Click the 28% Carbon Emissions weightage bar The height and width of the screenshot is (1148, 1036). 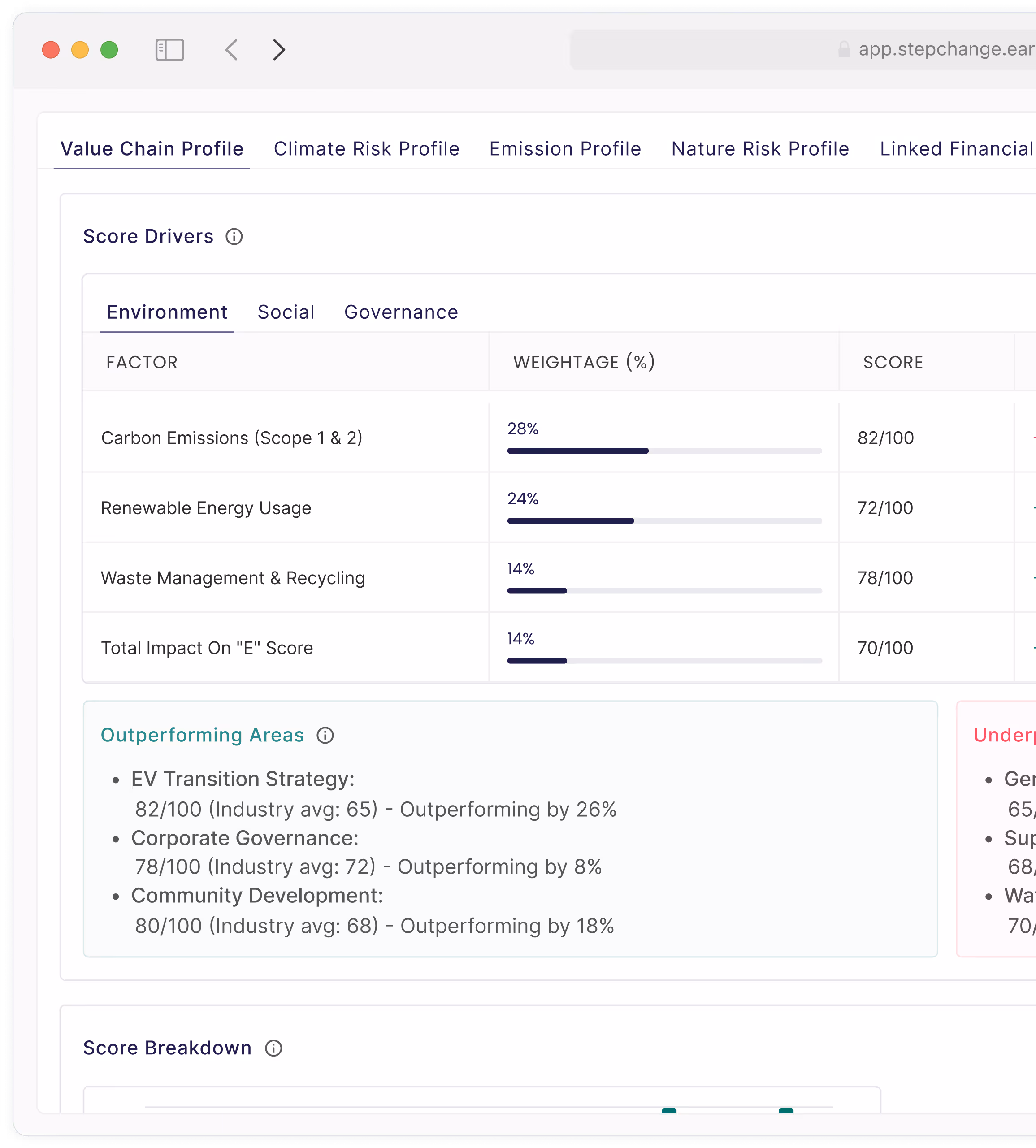(664, 451)
